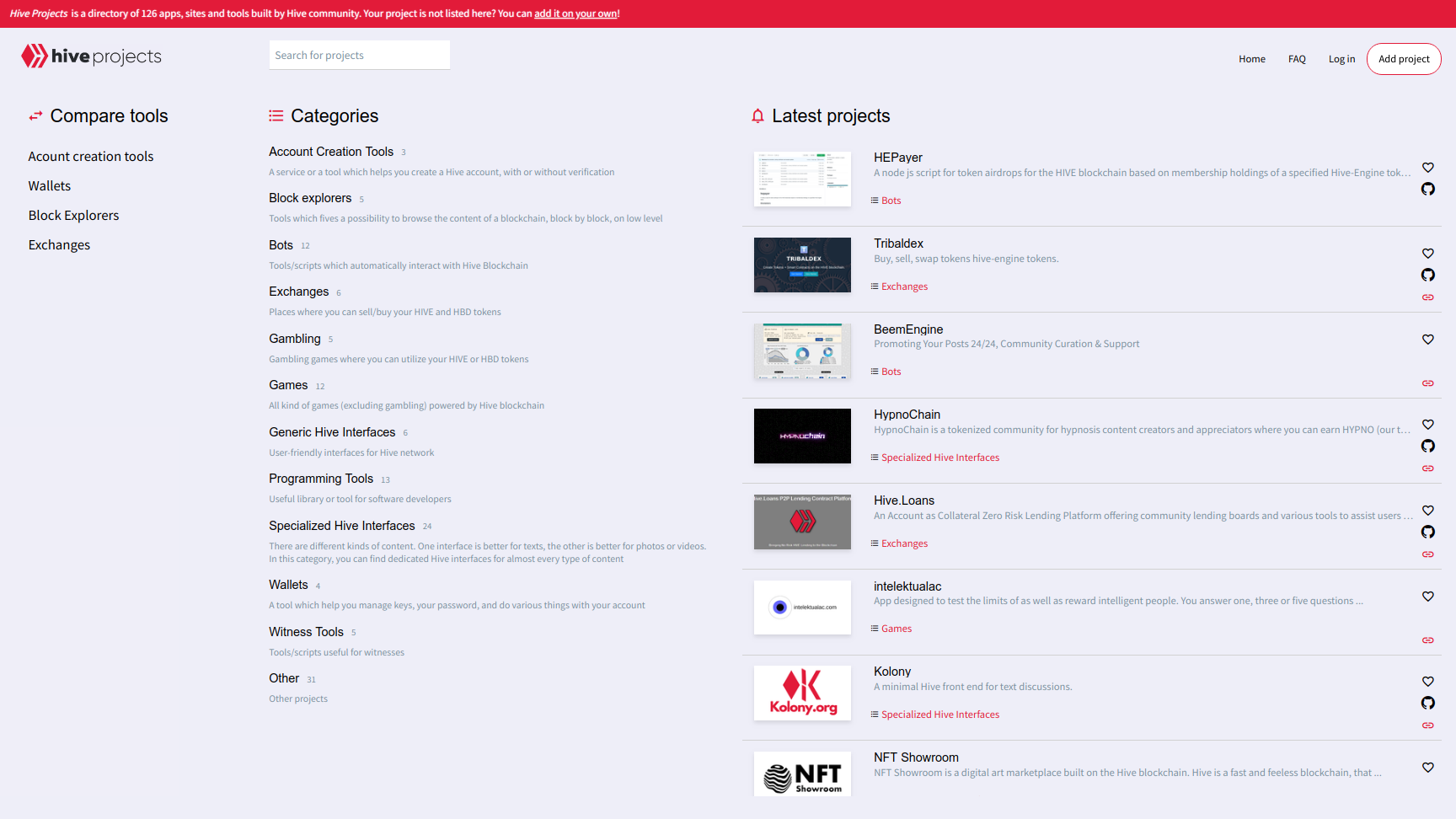1456x819 pixels.
Task: Open Kolony GitHub icon
Action: pyautogui.click(x=1428, y=703)
